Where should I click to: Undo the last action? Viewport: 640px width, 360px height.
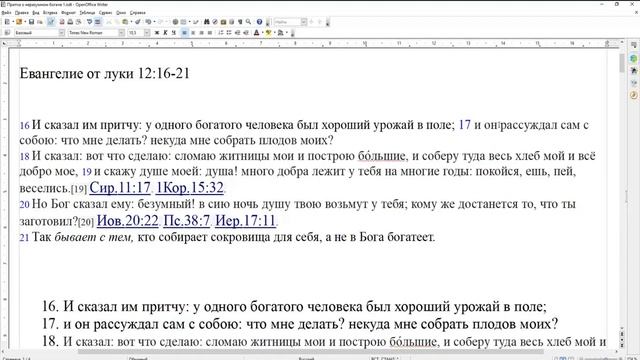149,22
